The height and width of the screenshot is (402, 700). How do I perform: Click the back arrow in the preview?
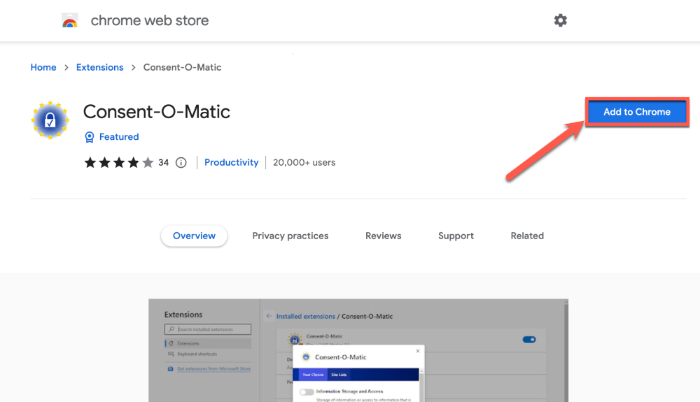269,316
